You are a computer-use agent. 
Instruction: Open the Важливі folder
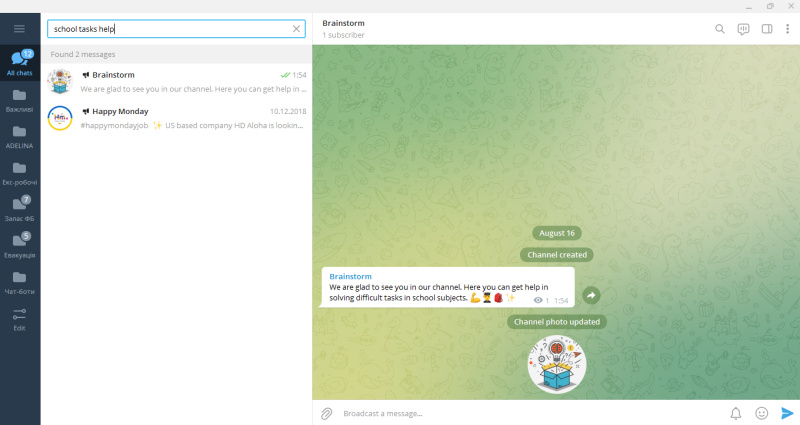pos(20,100)
